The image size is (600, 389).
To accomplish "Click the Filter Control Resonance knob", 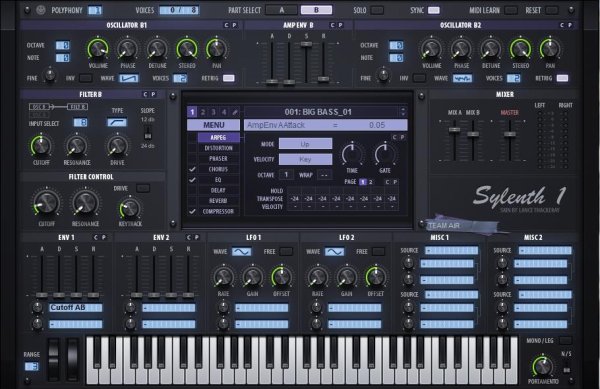I will [85, 203].
